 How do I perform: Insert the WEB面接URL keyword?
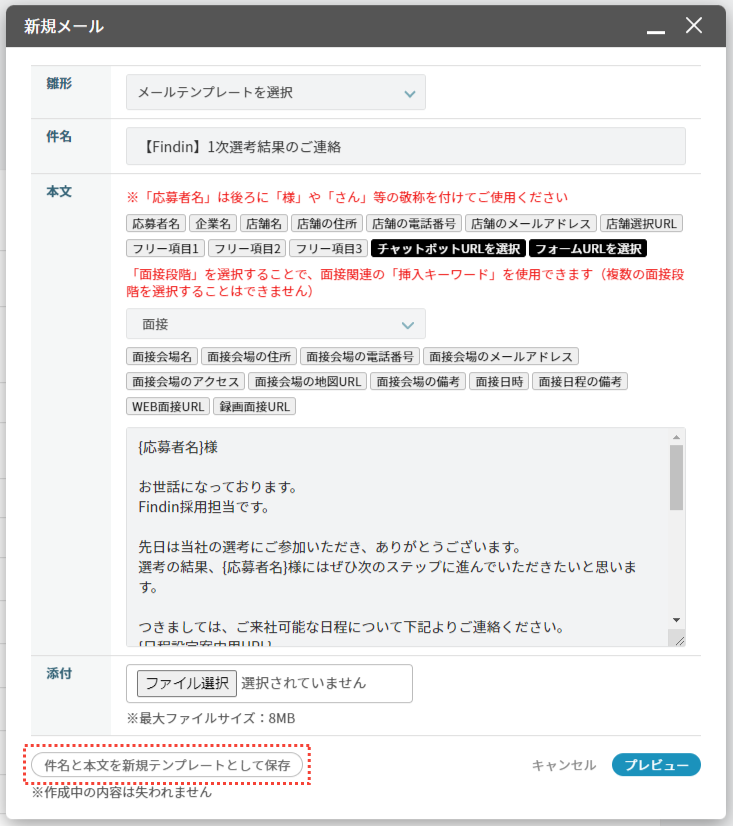click(168, 406)
